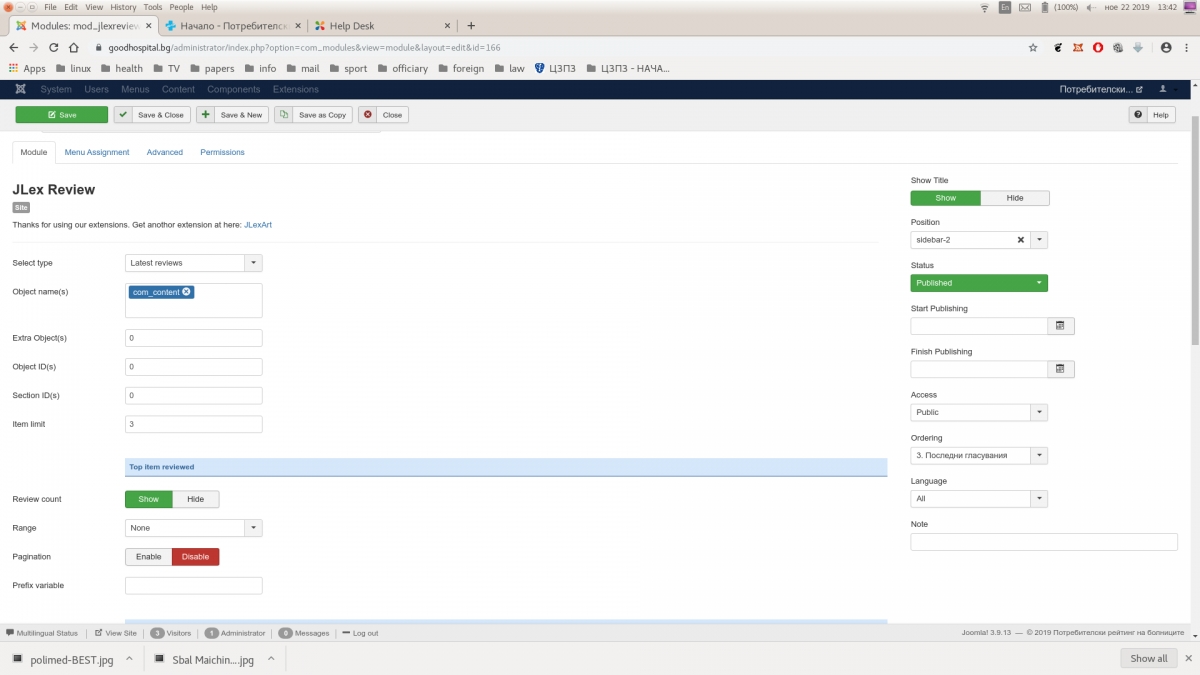
Task: Bookmark this page with star icon
Action: 1033,47
